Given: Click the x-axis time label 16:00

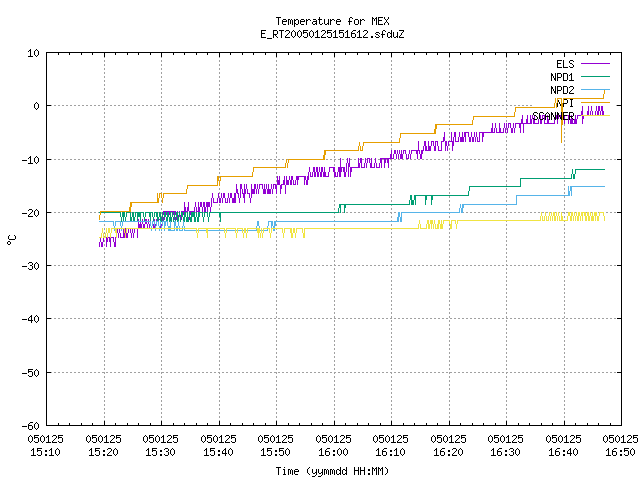Looking at the screenshot, I should point(334,452).
